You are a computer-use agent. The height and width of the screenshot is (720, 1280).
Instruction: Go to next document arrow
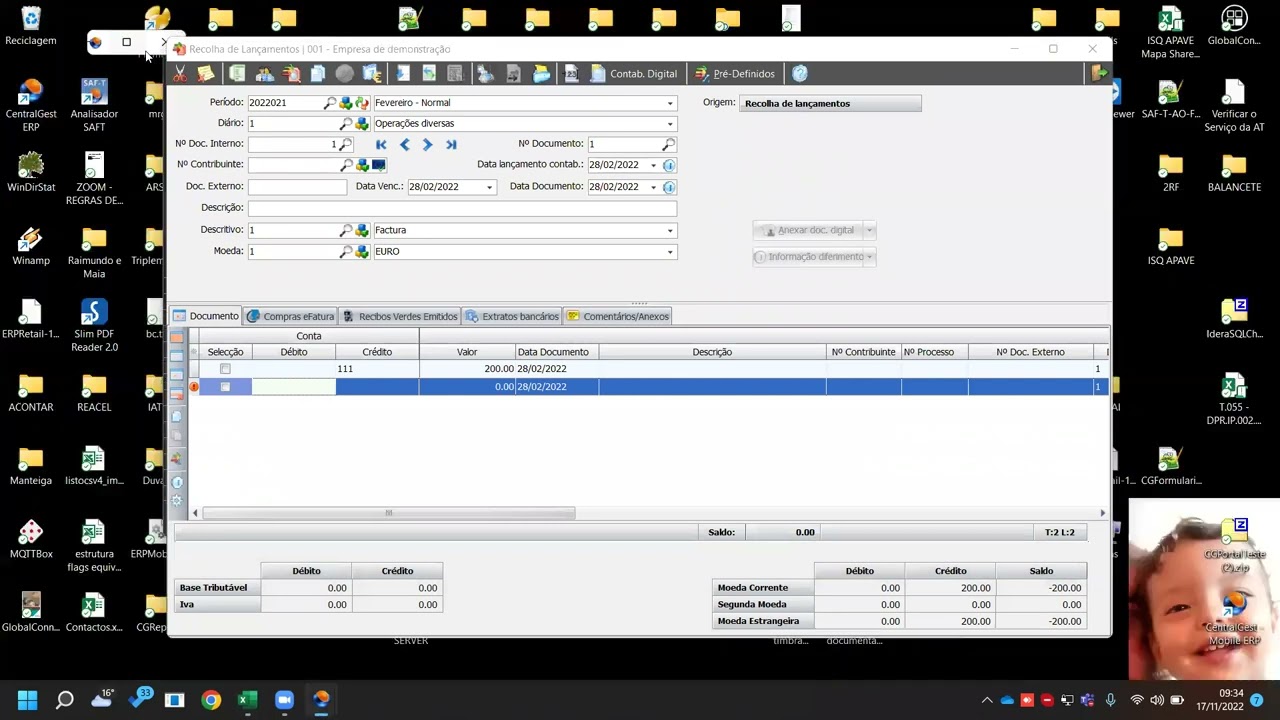(x=427, y=145)
